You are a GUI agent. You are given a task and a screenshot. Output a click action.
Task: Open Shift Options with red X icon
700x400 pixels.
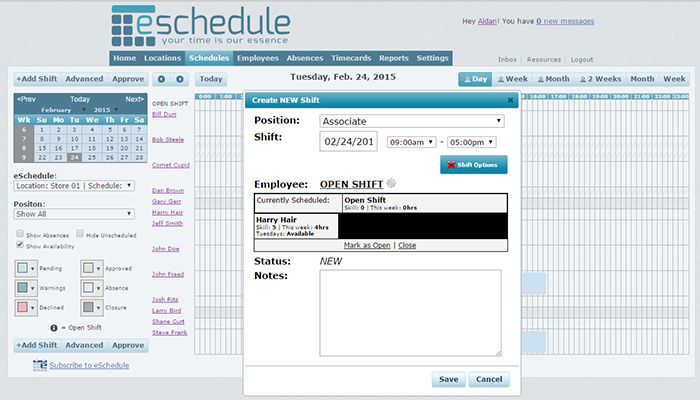click(474, 165)
